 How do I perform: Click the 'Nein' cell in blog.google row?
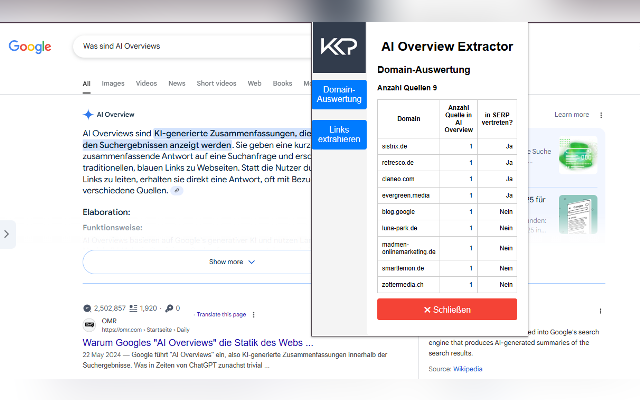(x=497, y=211)
